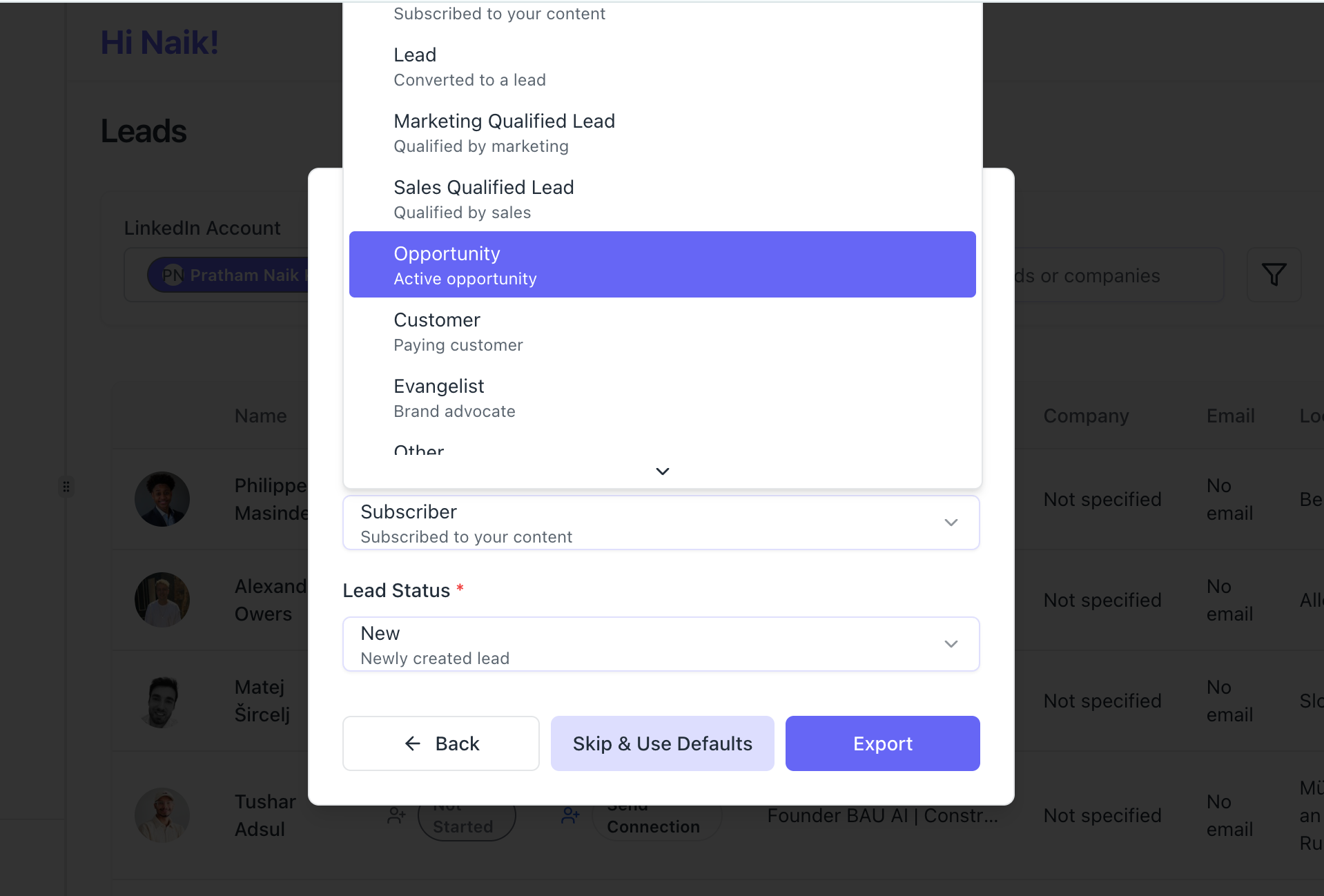This screenshot has height=896, width=1324.
Task: Choose the Evangelist option
Action: pyautogui.click(x=662, y=398)
